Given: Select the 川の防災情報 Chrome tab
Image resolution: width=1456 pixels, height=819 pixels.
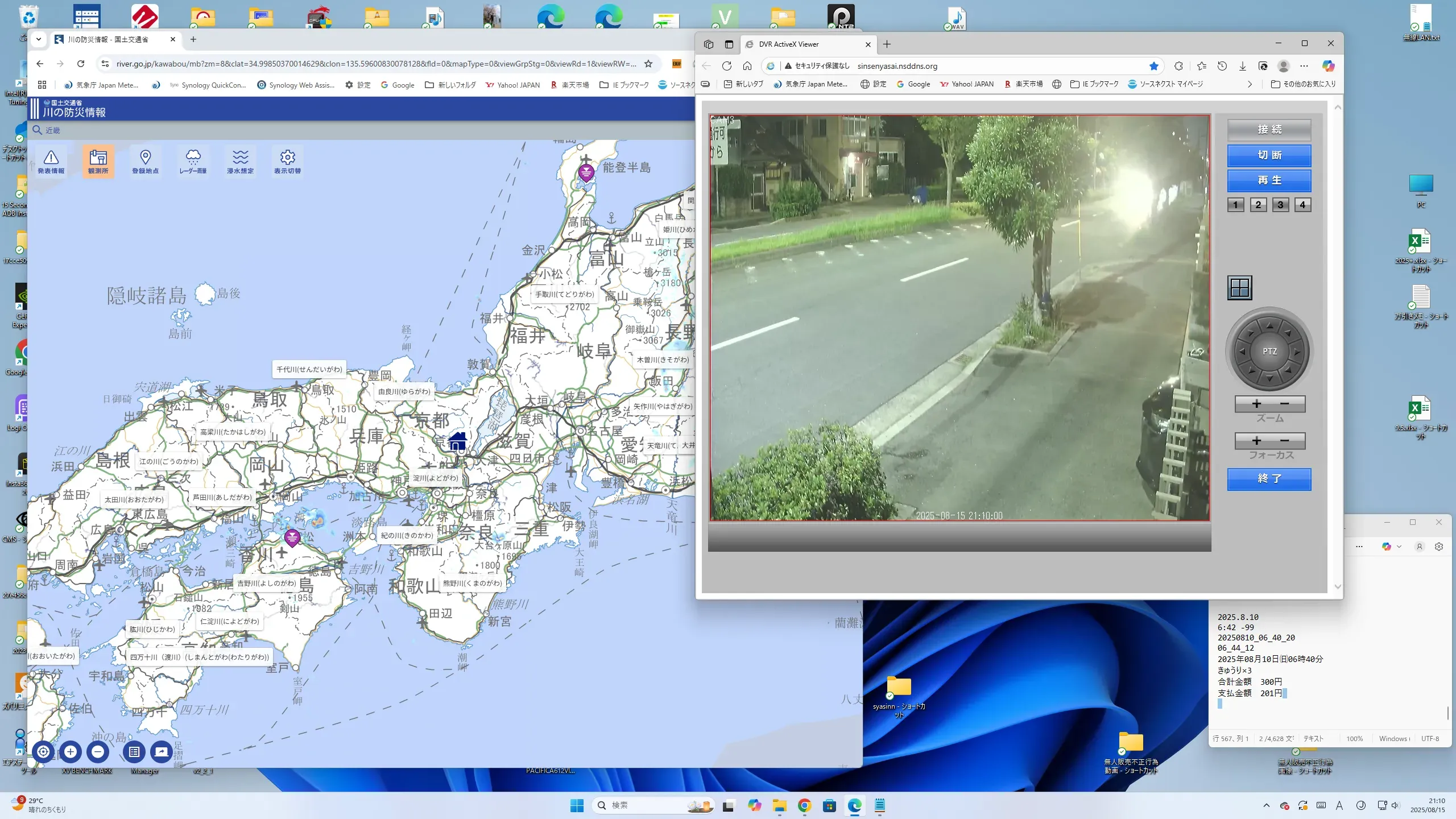Looking at the screenshot, I should click(108, 39).
